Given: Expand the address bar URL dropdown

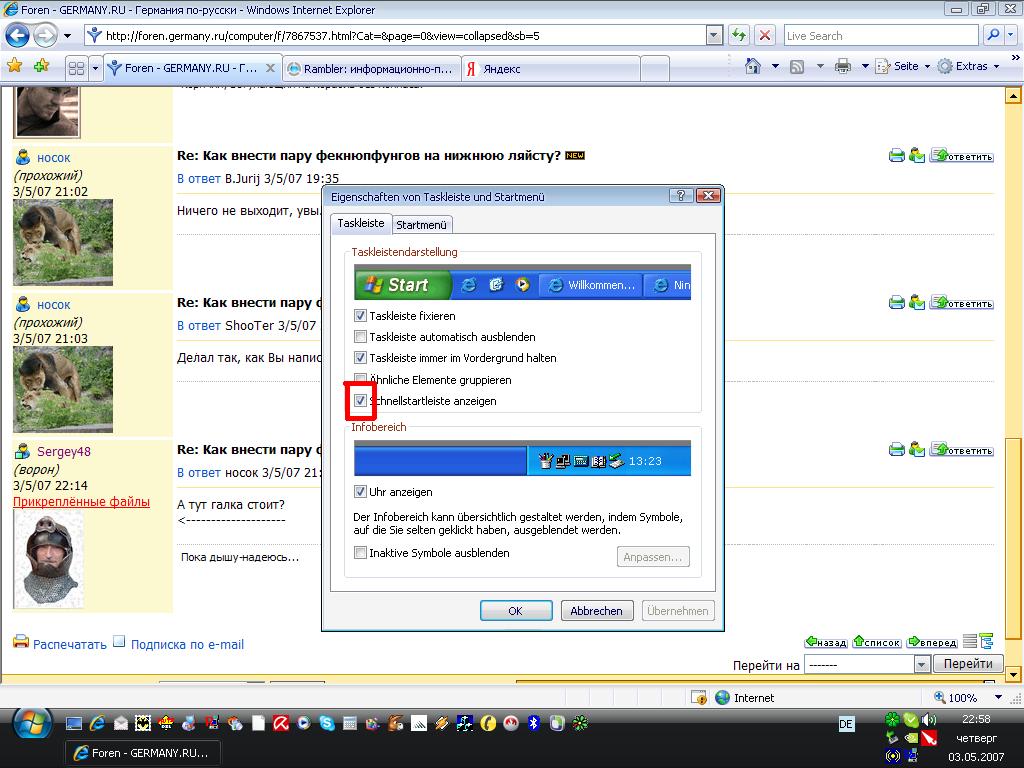Looking at the screenshot, I should [714, 35].
